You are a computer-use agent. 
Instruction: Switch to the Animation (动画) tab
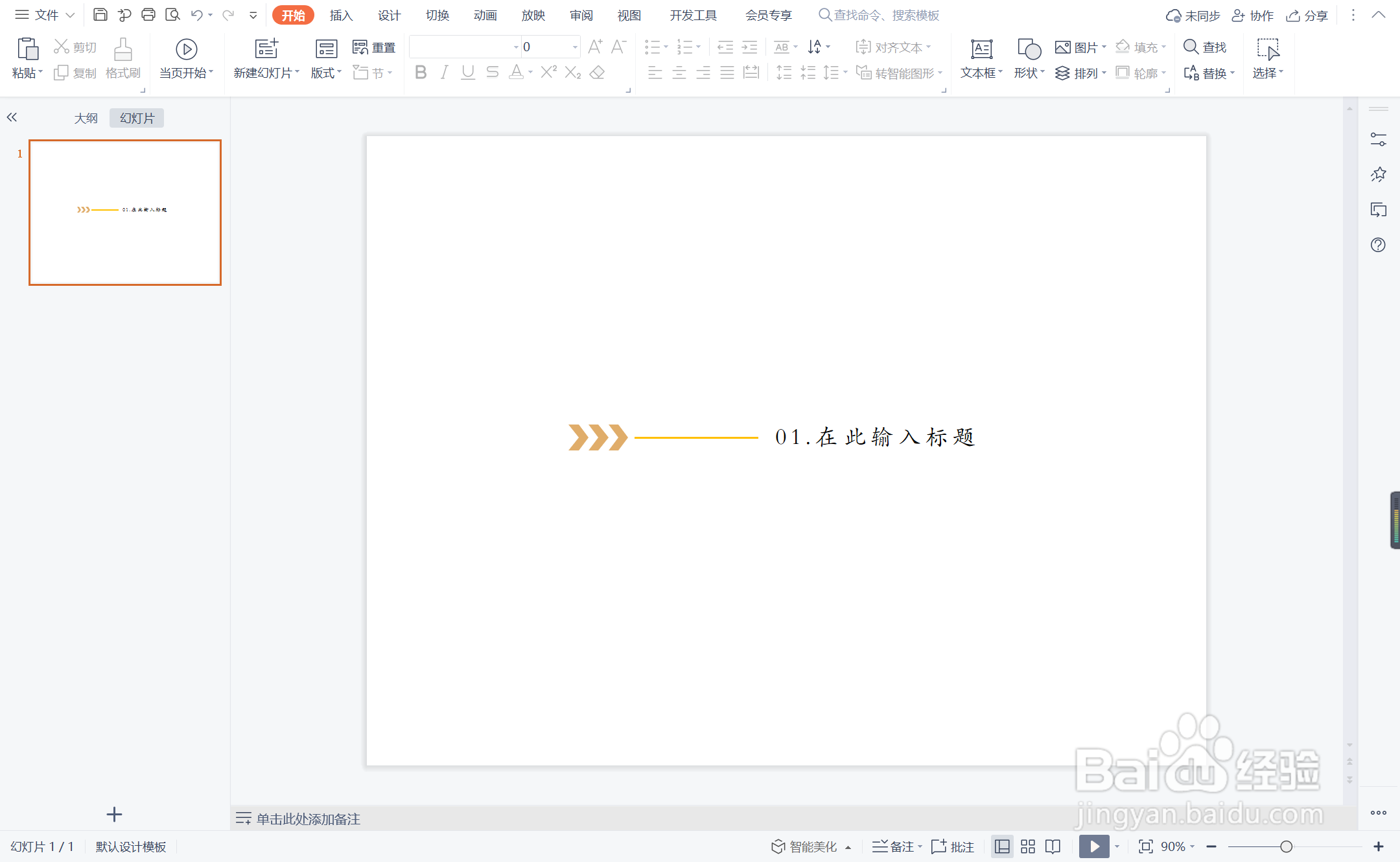pos(485,15)
